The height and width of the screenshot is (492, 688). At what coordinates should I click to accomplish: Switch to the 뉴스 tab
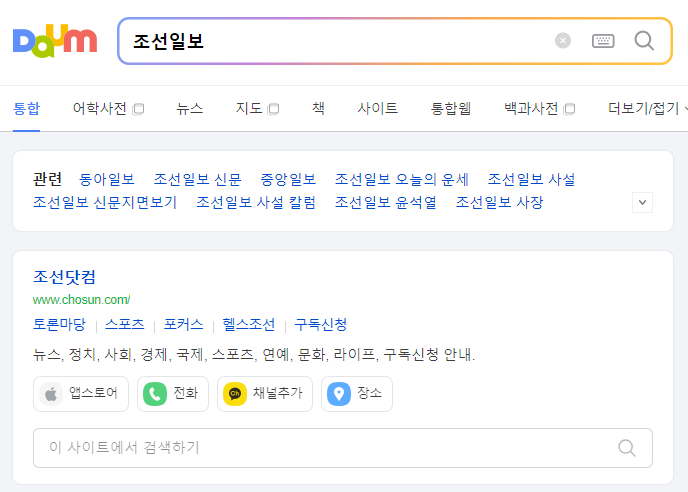pyautogui.click(x=190, y=108)
